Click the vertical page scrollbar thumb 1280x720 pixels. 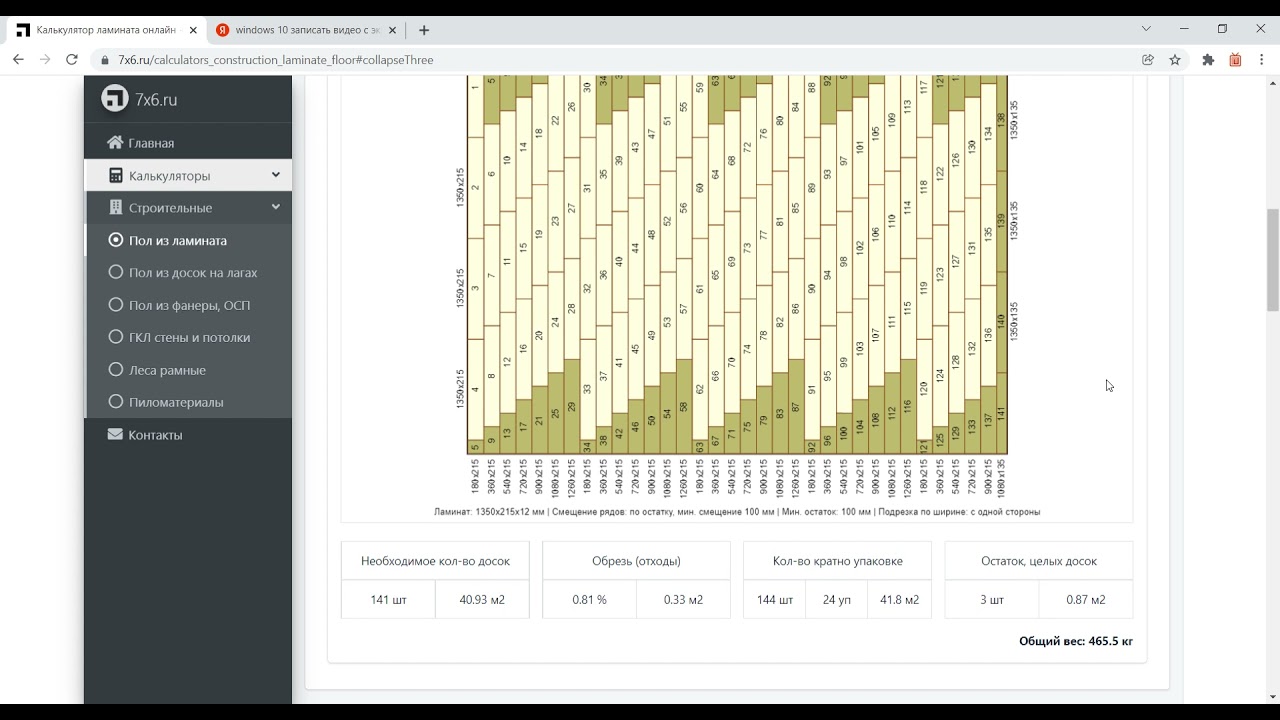pyautogui.click(x=1272, y=260)
